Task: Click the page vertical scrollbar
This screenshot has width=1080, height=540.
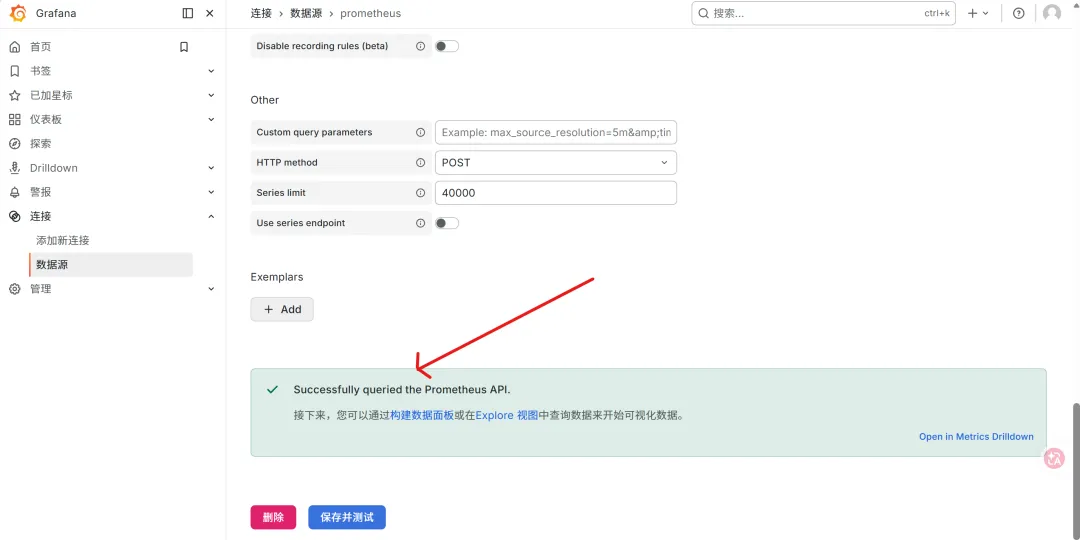Action: (1076, 469)
